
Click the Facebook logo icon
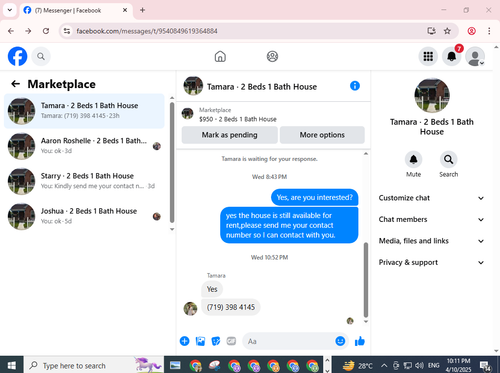click(x=17, y=56)
